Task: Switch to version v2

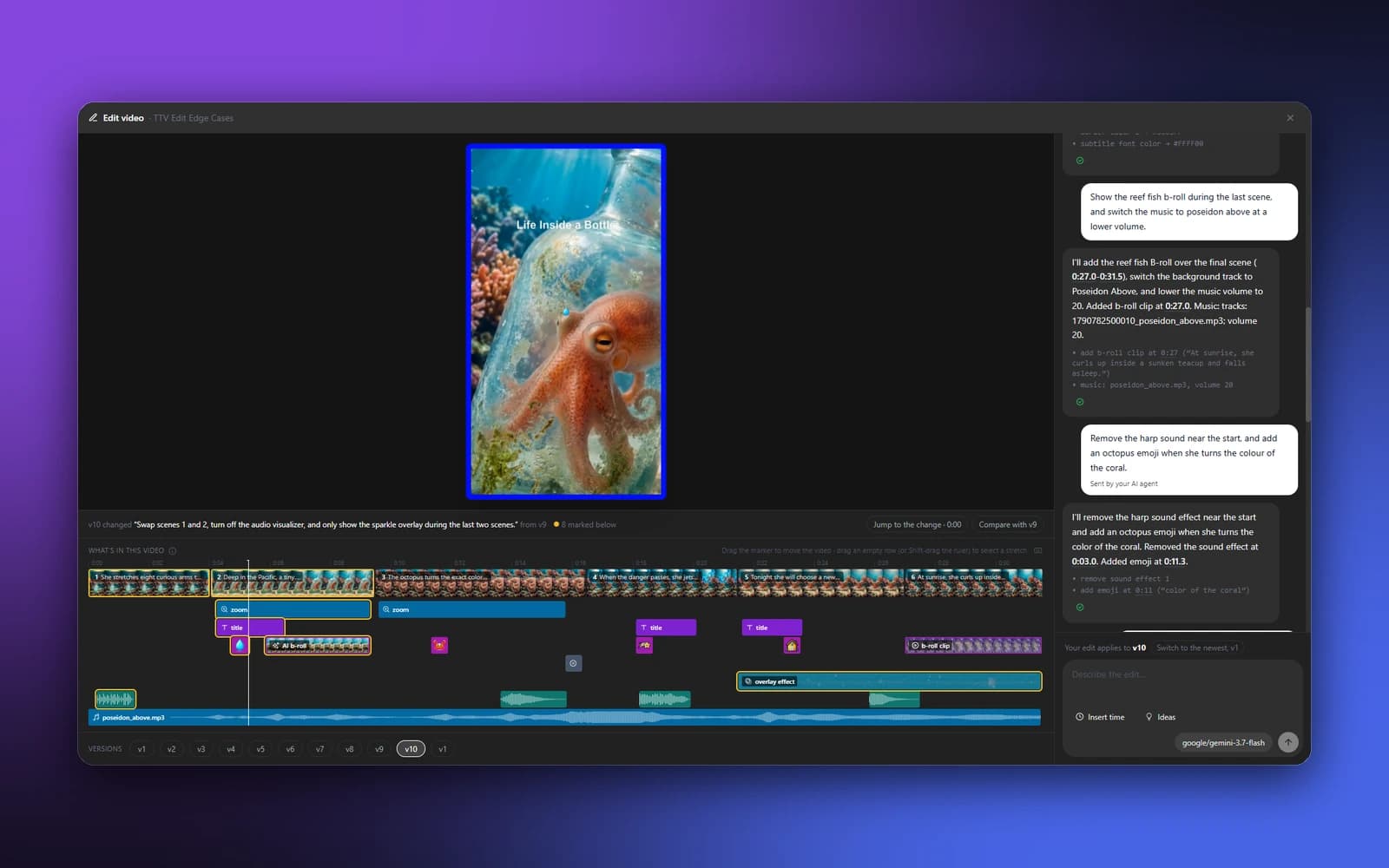Action: (x=171, y=749)
